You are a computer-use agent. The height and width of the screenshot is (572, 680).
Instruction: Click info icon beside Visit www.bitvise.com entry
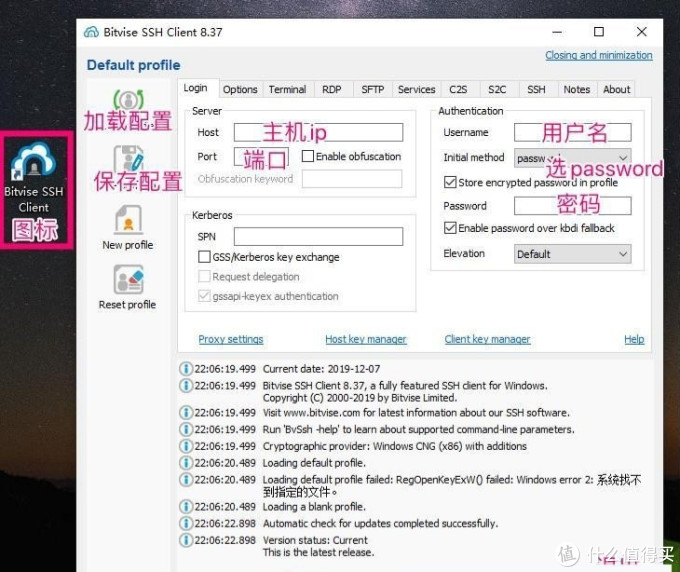tap(186, 412)
